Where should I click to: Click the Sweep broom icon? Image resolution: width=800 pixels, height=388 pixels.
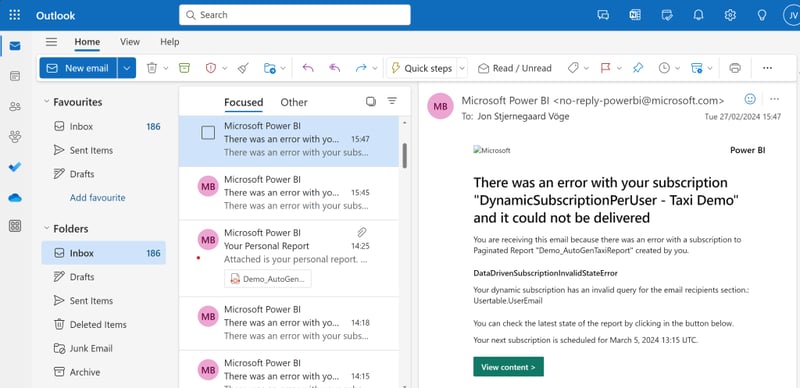click(243, 68)
